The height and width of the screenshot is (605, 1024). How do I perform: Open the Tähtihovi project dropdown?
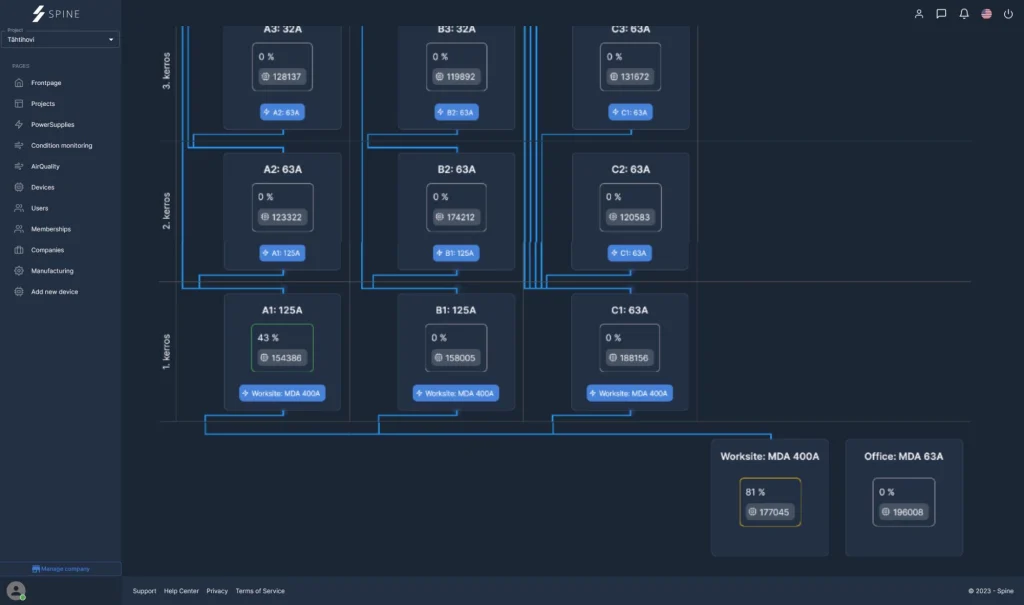coord(61,39)
